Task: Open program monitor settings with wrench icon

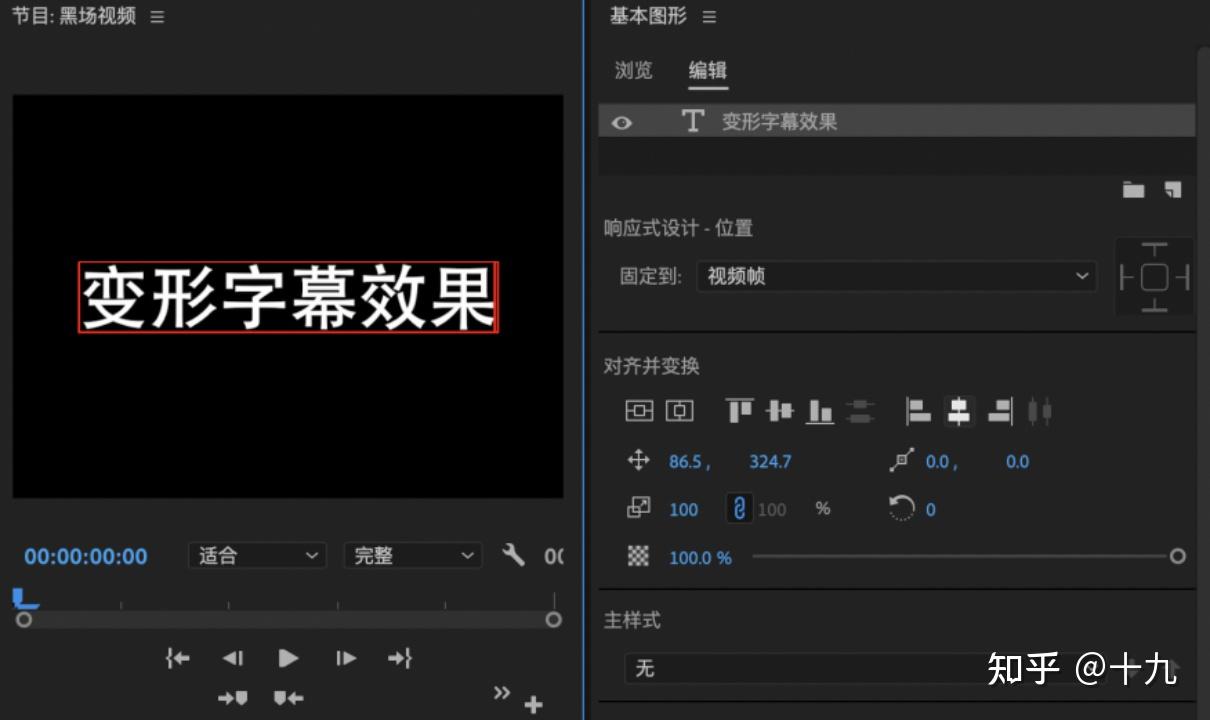Action: pos(514,555)
